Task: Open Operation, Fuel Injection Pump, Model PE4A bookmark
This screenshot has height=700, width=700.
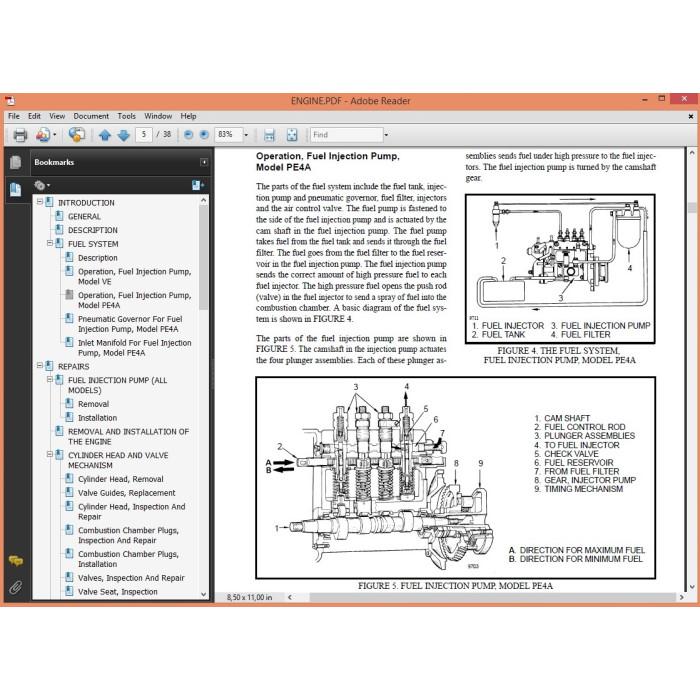Action: (x=134, y=300)
